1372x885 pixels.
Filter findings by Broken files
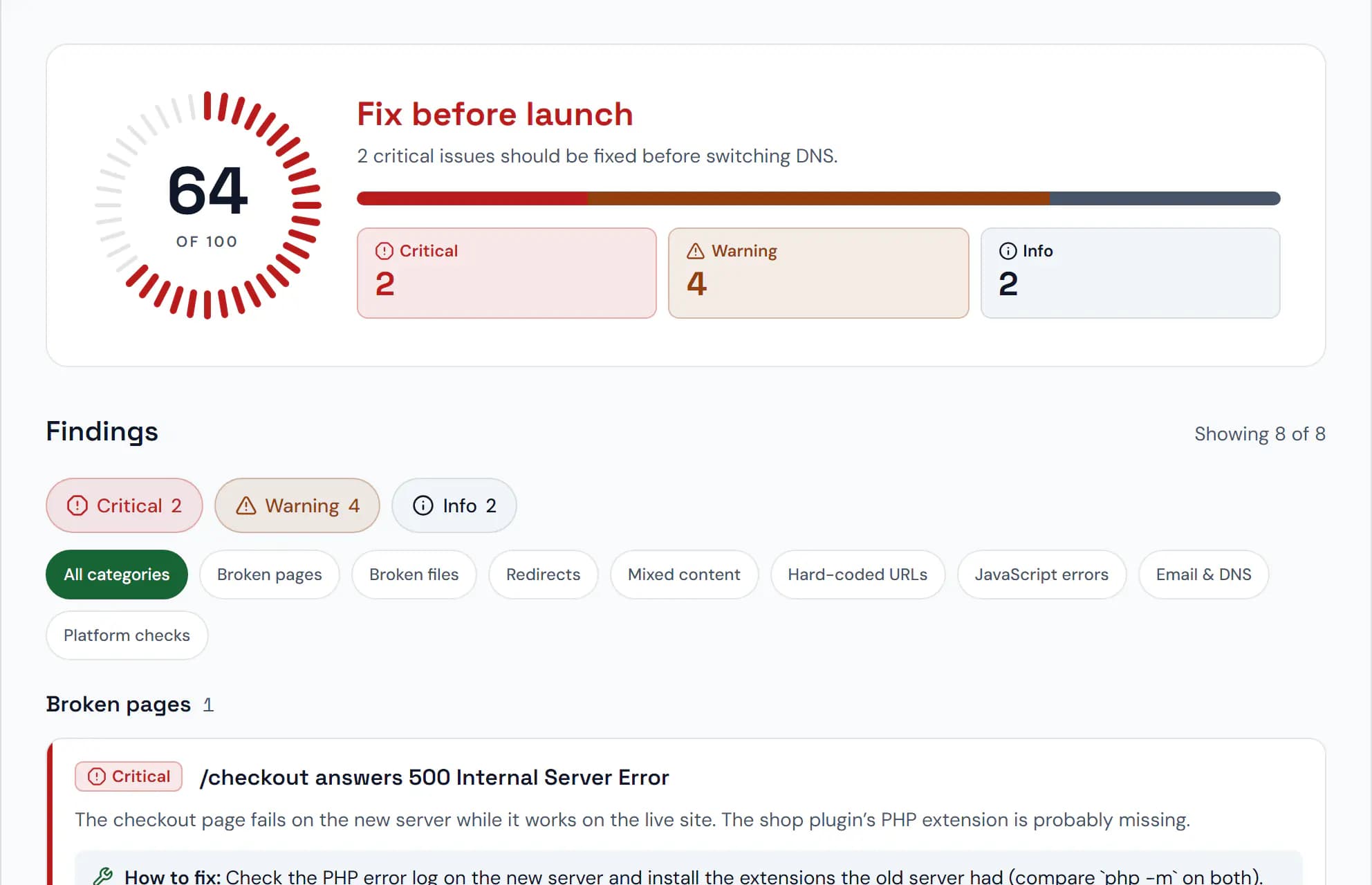[414, 575]
